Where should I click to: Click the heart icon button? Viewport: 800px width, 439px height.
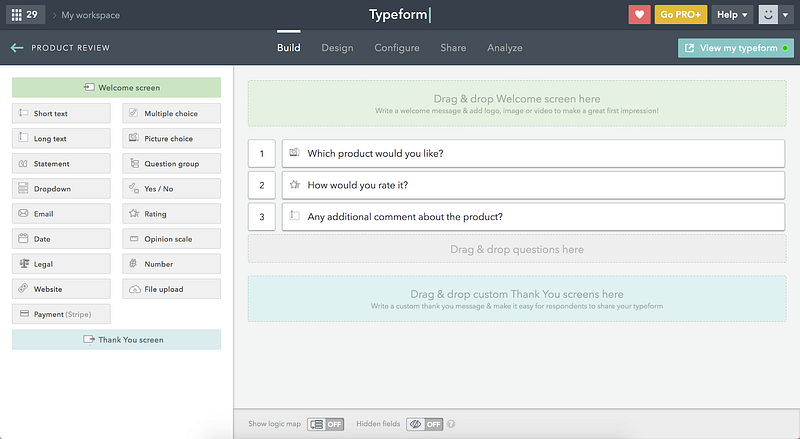point(639,15)
